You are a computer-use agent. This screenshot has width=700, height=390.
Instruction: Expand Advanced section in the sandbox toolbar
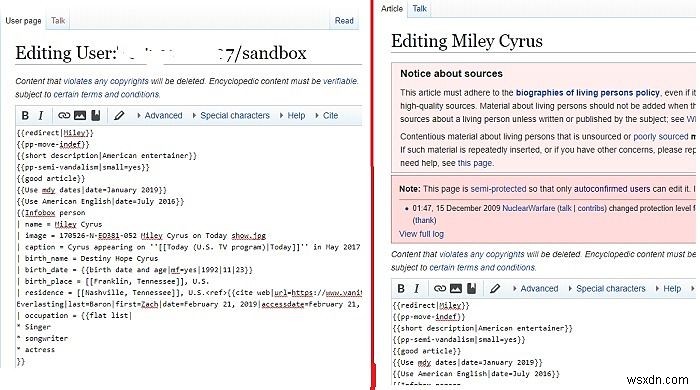[x=159, y=116]
